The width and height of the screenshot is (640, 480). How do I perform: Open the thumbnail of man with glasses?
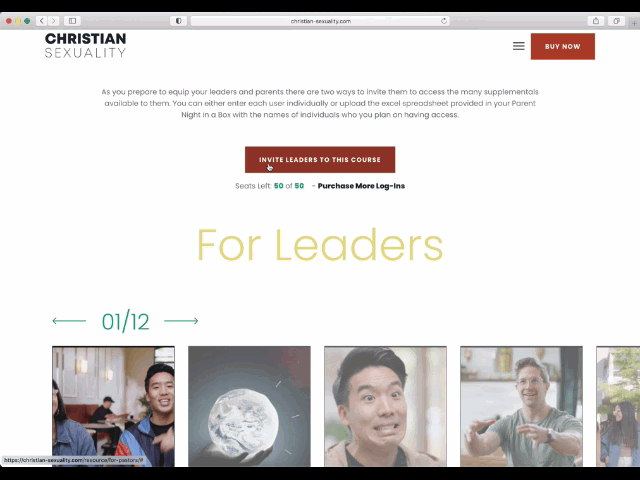coord(521,406)
